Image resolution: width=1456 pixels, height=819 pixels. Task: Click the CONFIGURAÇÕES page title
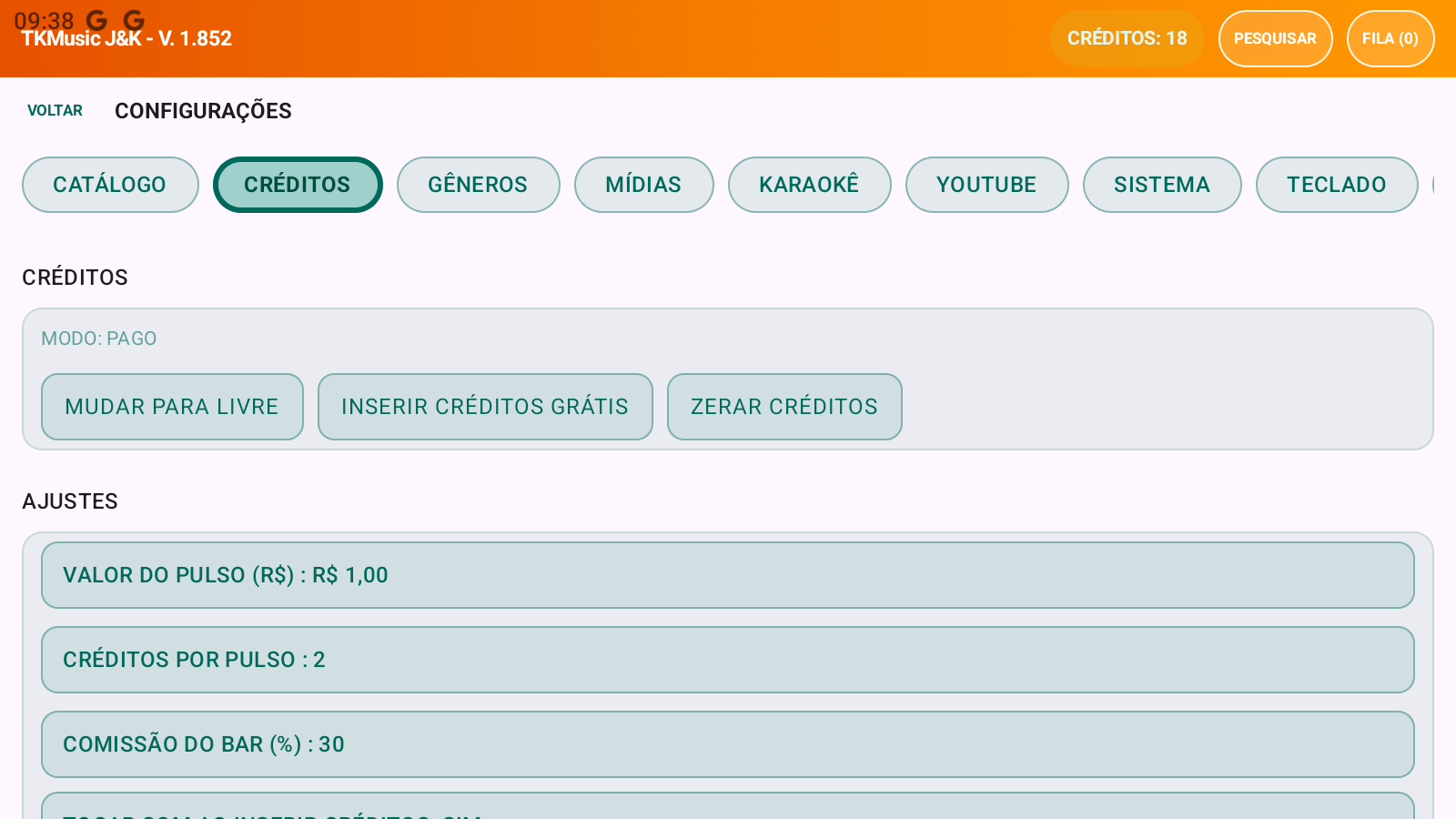coord(203,111)
